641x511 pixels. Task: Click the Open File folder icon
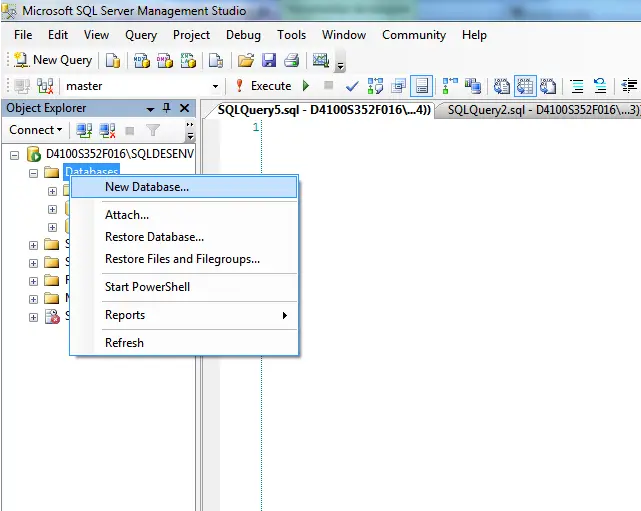click(246, 60)
